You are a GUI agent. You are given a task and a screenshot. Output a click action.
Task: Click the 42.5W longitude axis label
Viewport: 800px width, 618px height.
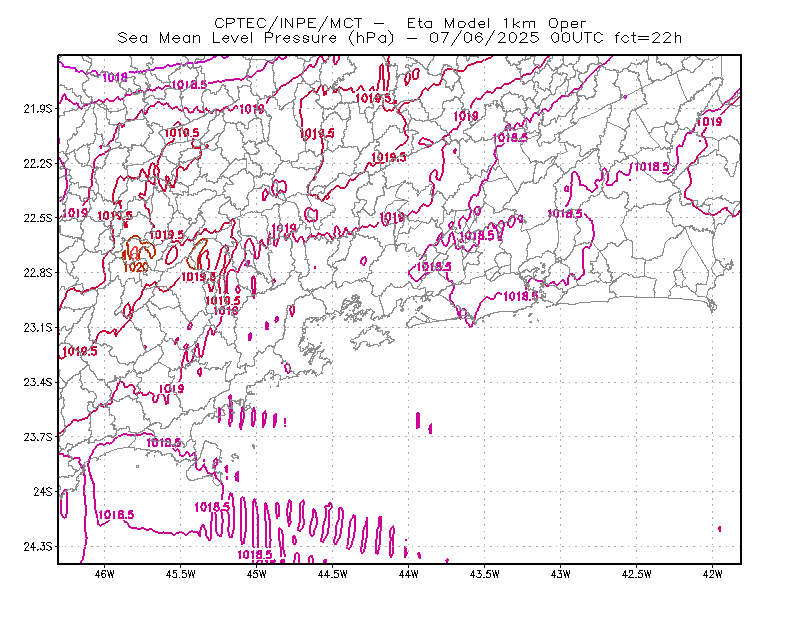coord(637,574)
